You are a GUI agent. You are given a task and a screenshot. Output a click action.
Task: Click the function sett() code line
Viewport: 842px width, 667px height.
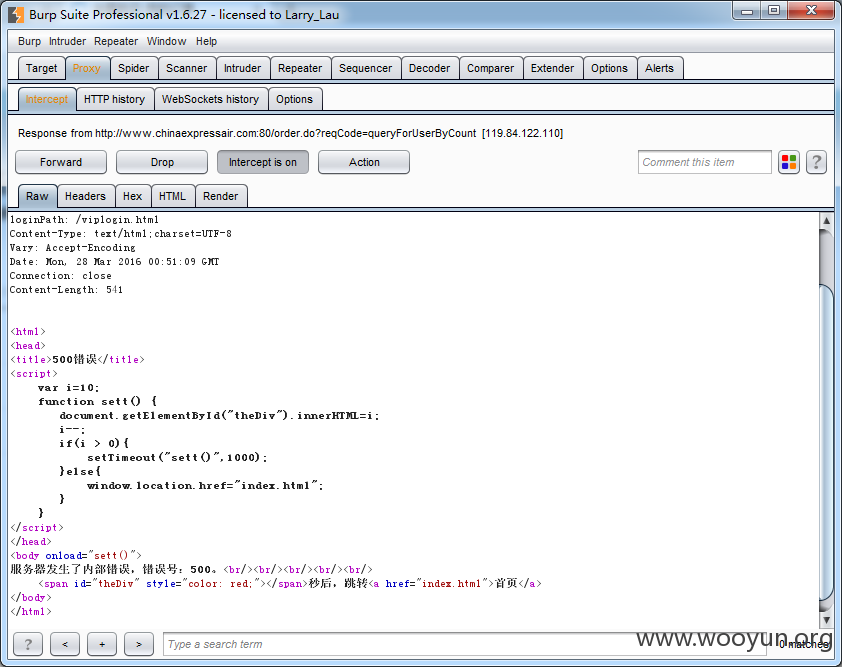pos(97,402)
